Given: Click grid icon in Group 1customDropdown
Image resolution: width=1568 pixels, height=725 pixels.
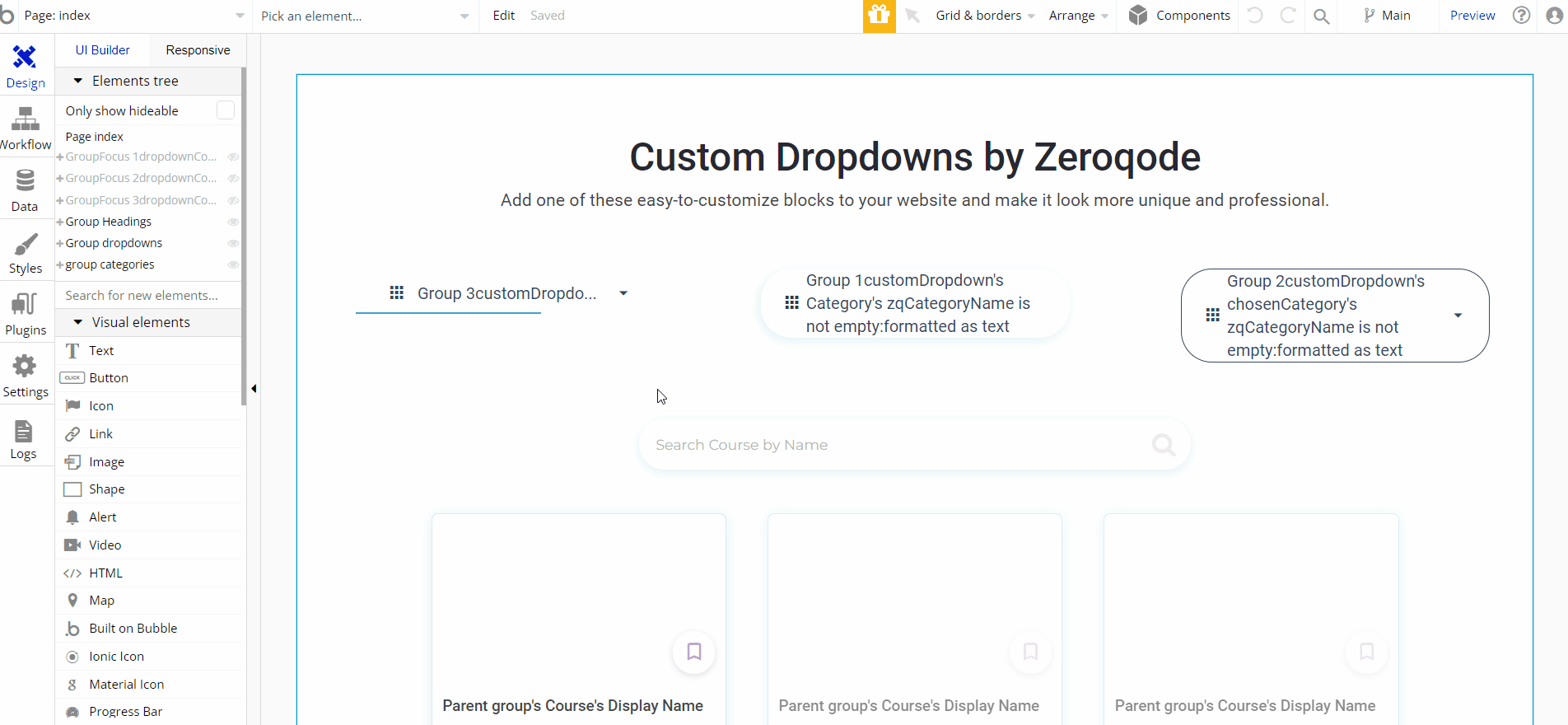Looking at the screenshot, I should click(x=792, y=302).
